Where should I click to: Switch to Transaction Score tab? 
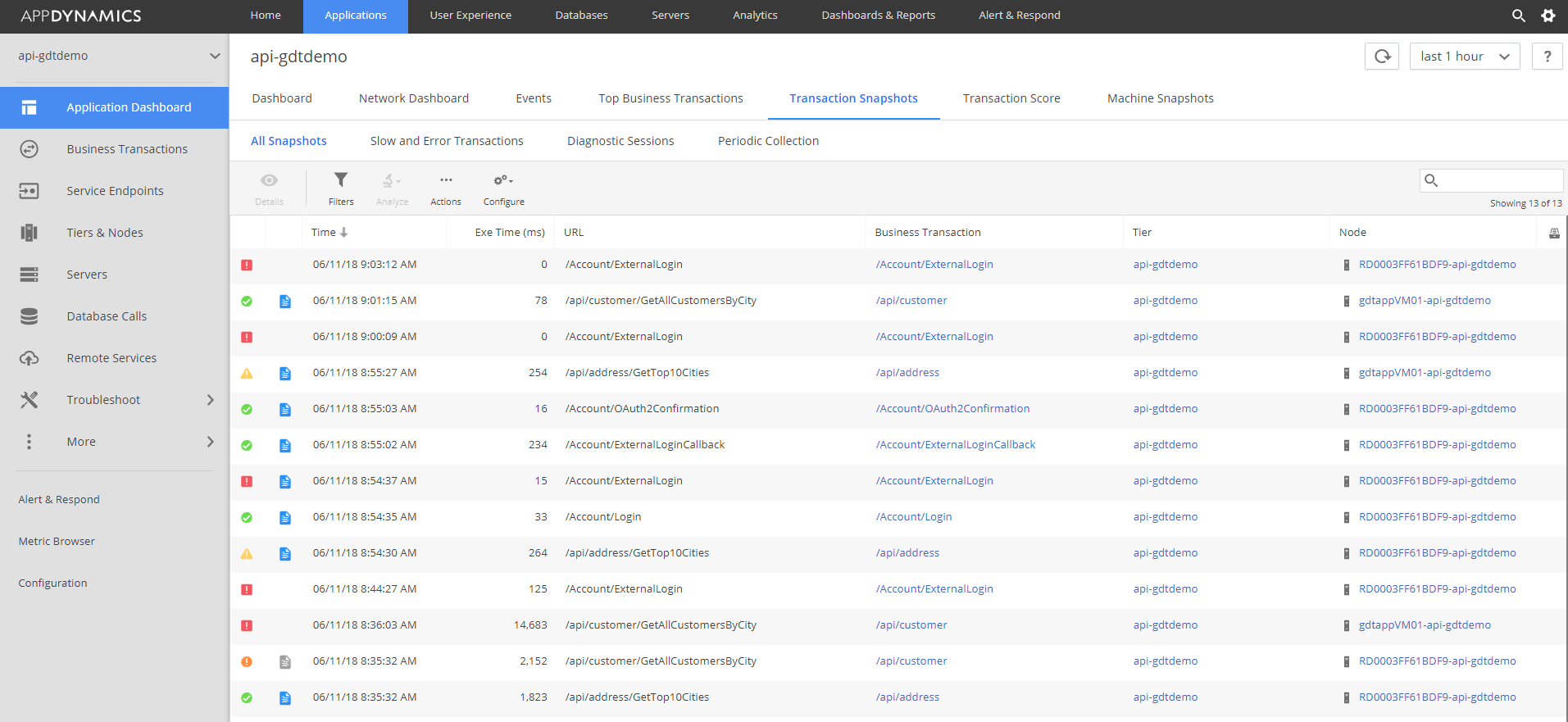pyautogui.click(x=1011, y=98)
